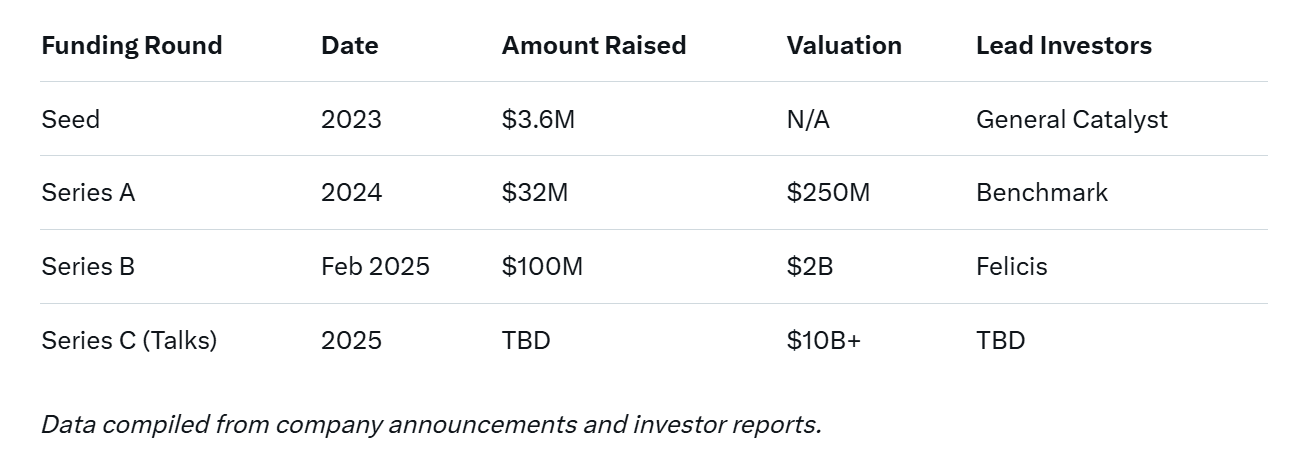Viewport: 1304px width, 468px height.
Task: Click the Amount Raised column header
Action: (x=593, y=46)
